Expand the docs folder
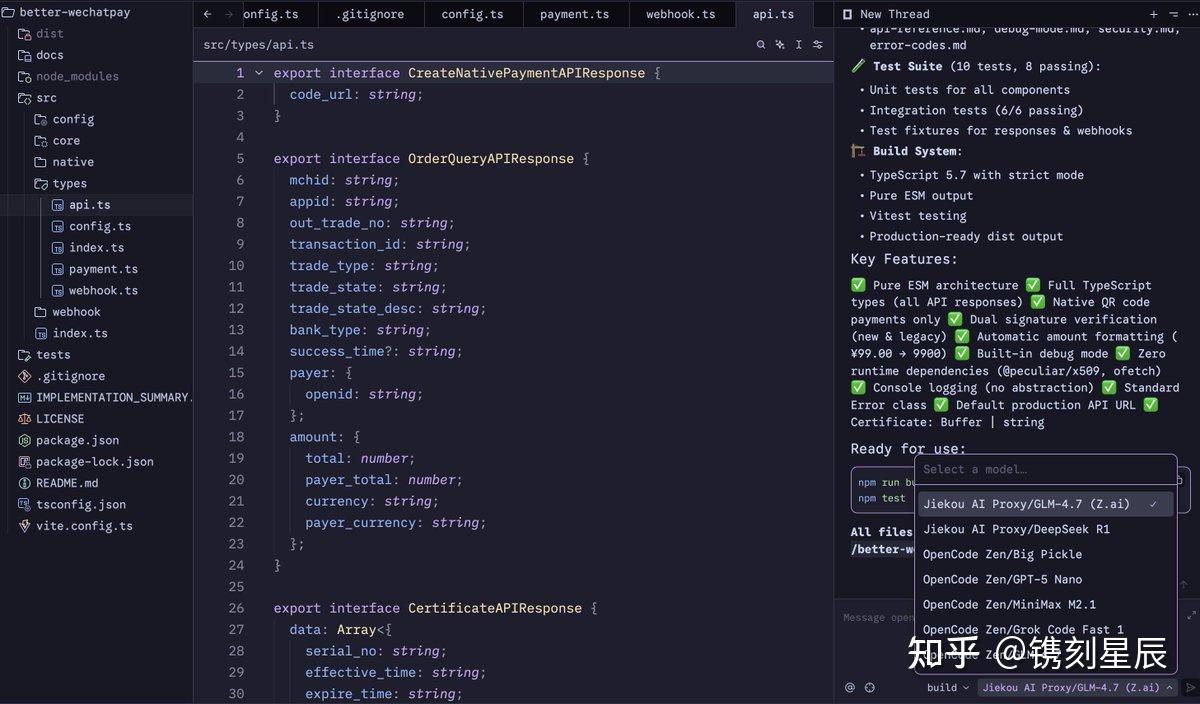Image resolution: width=1200 pixels, height=704 pixels. (x=41, y=55)
